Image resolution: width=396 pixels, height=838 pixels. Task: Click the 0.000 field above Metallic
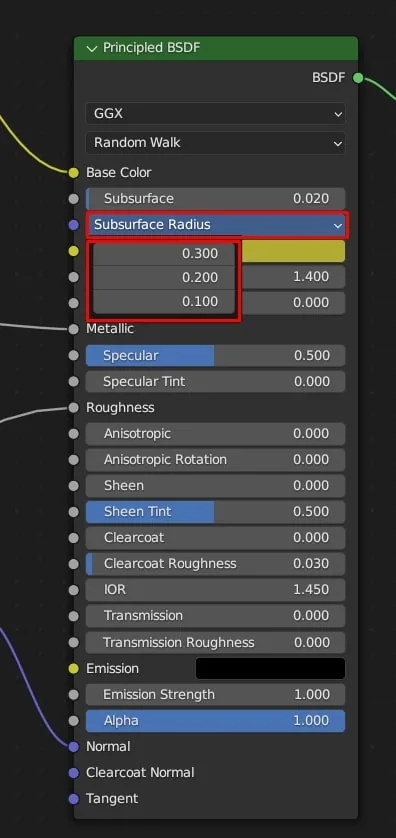(x=293, y=302)
